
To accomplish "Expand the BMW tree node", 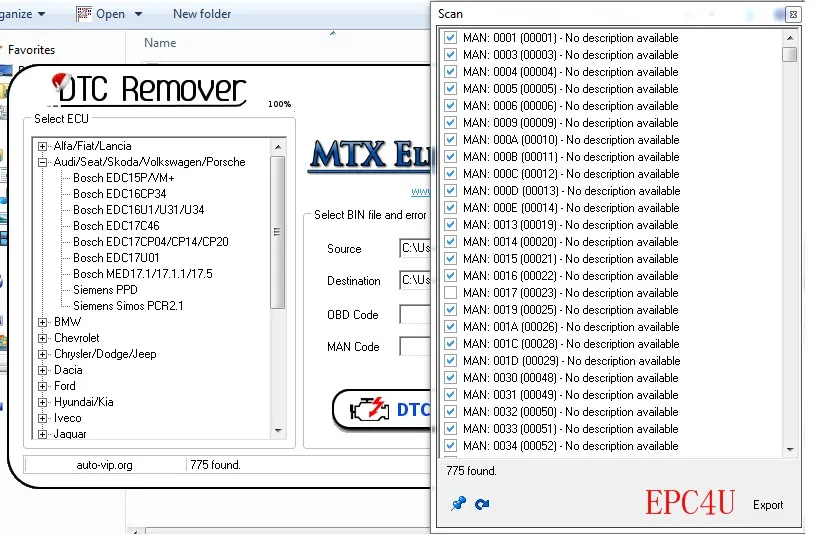I will [43, 322].
